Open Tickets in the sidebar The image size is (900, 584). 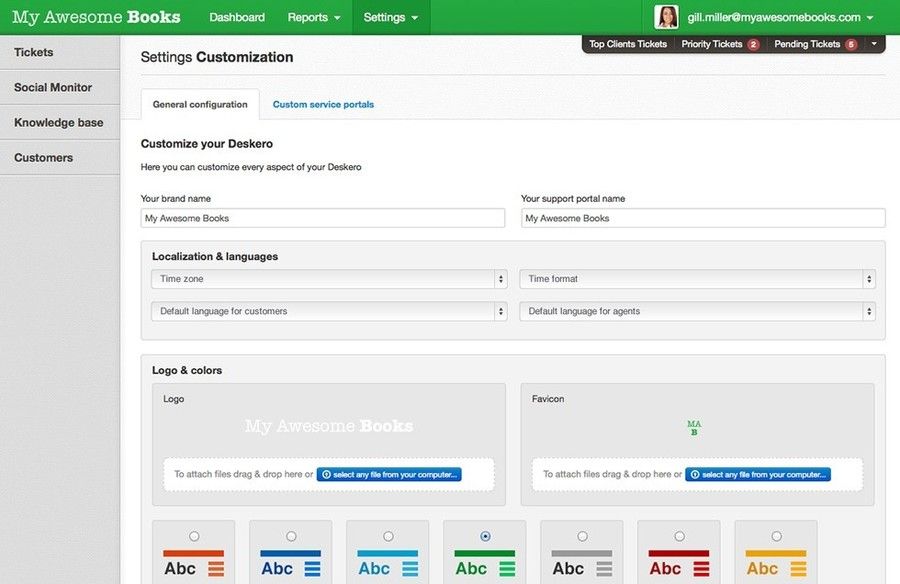tap(60, 52)
